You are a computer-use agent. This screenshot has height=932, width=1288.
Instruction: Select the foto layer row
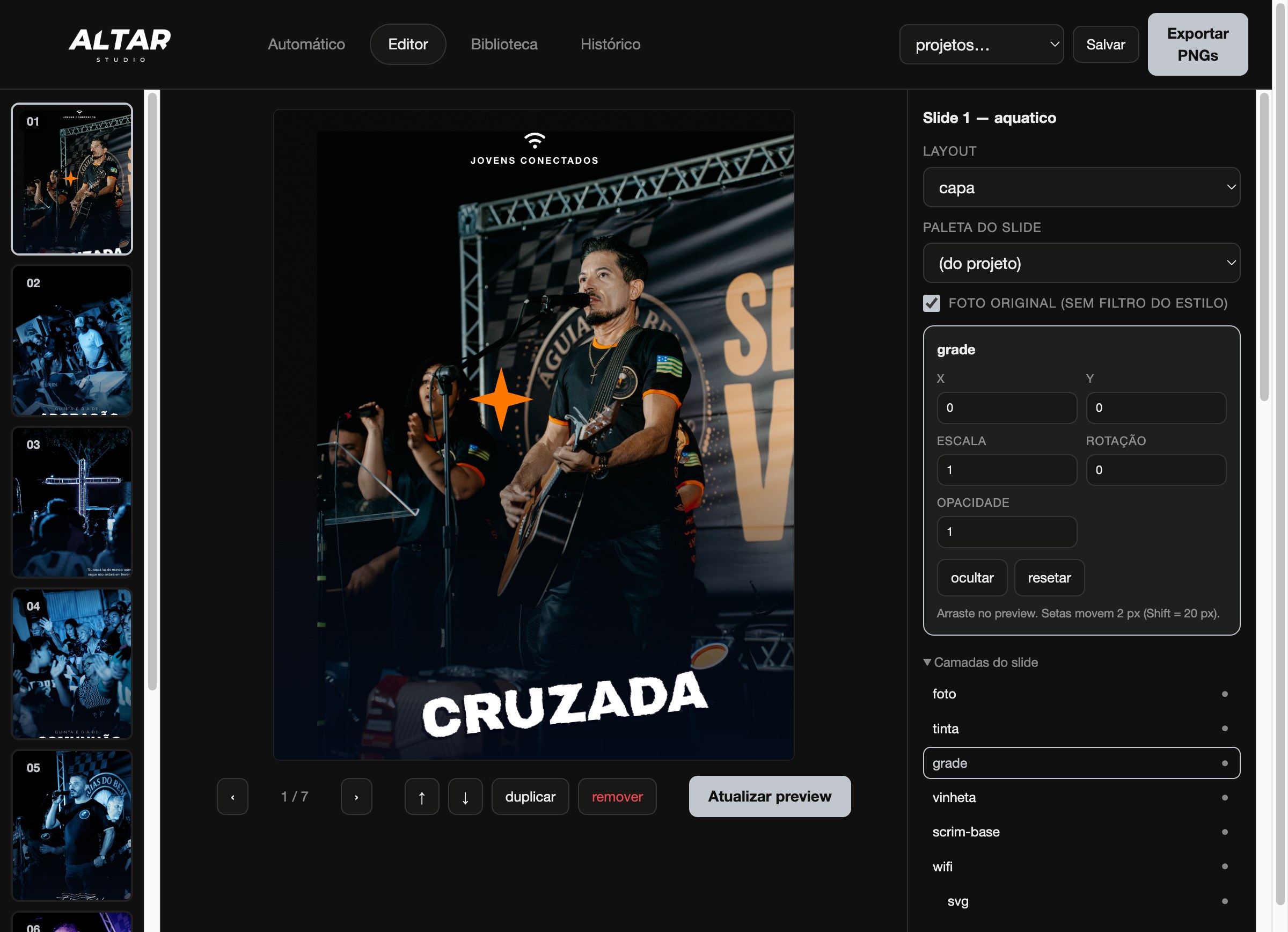coord(1081,694)
